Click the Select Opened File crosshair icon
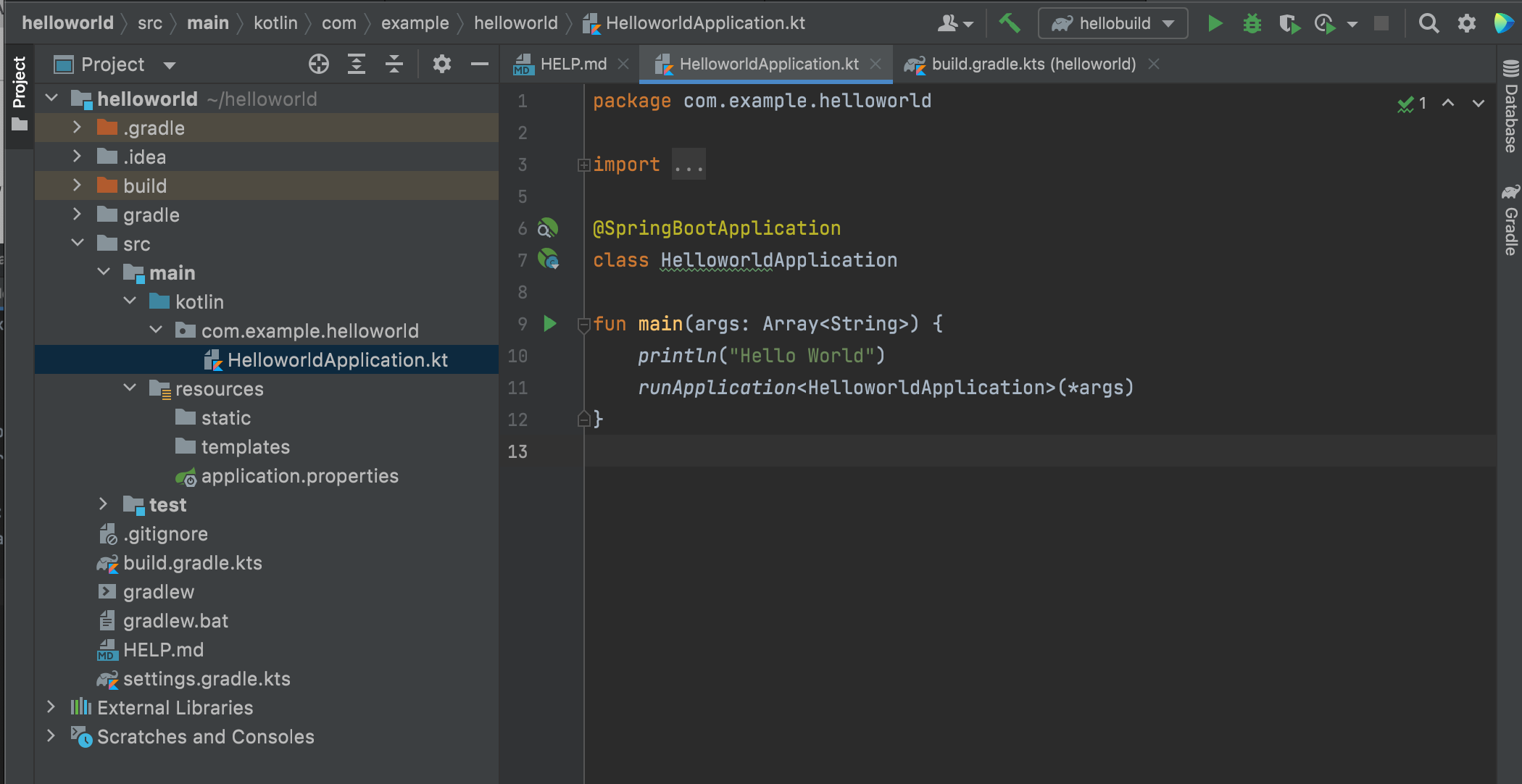1522x784 pixels. coord(318,64)
